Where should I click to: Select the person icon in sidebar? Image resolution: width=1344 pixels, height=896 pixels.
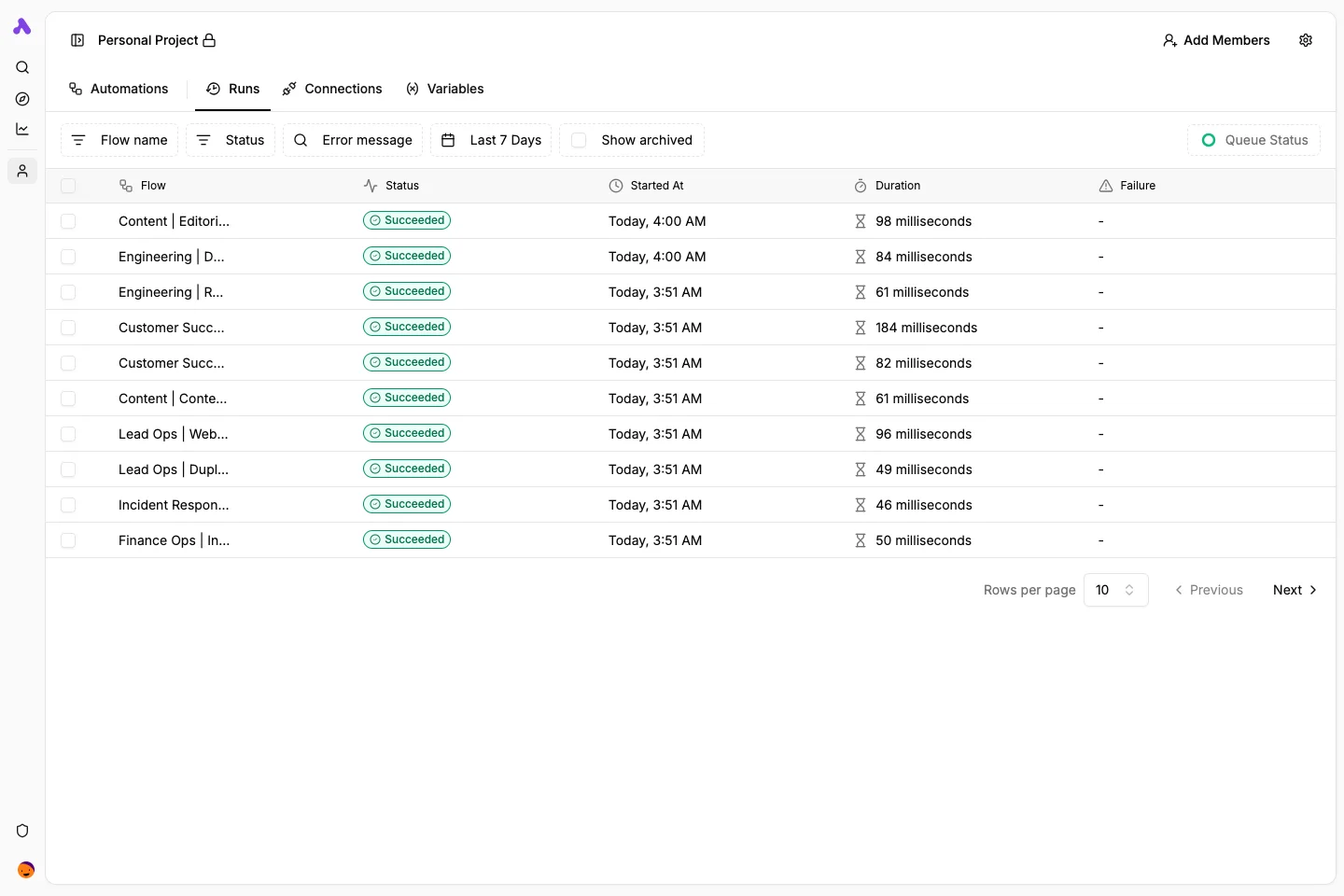pos(22,171)
